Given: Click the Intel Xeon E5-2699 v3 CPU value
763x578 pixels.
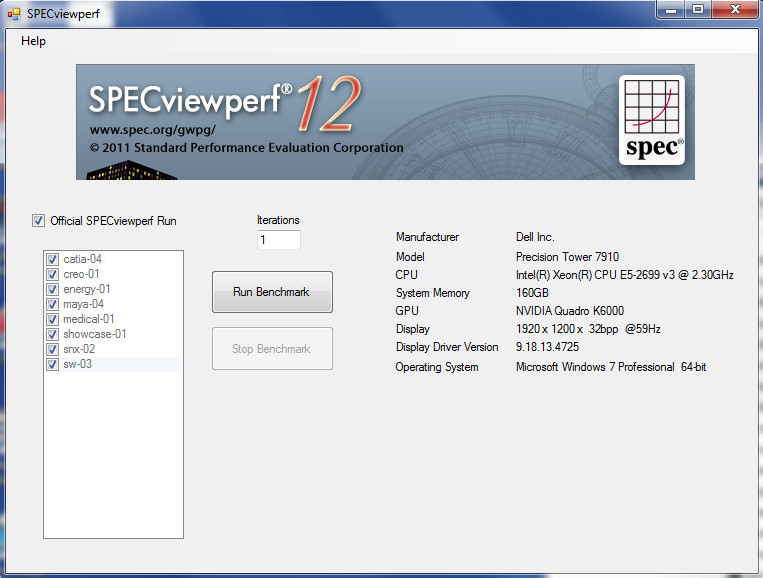Looking at the screenshot, I should click(x=624, y=275).
